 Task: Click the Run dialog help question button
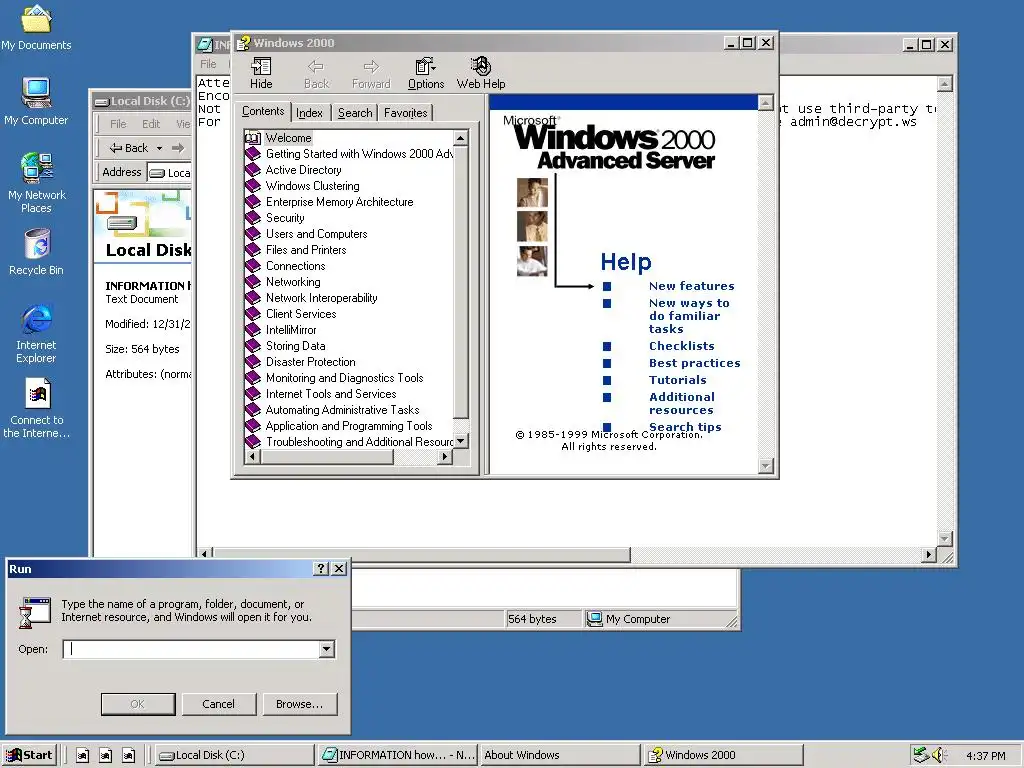click(x=321, y=569)
